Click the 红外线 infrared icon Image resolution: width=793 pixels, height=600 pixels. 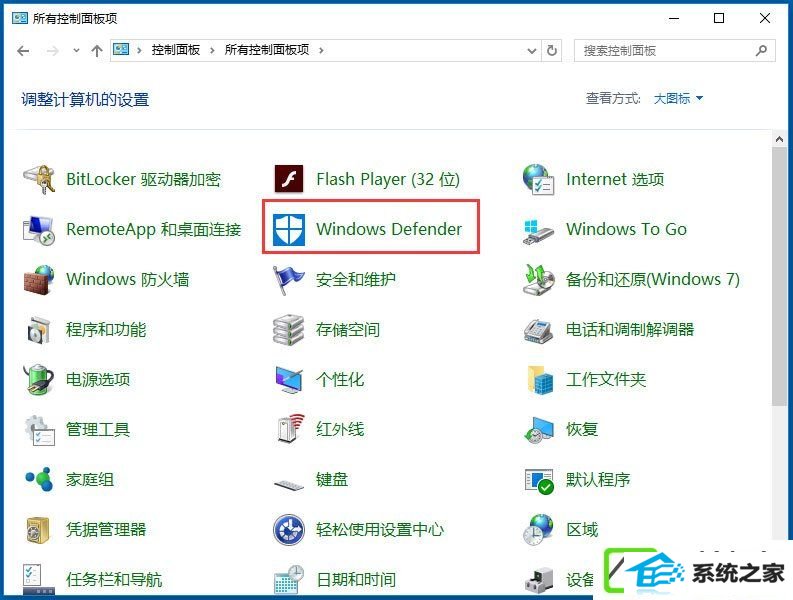[x=291, y=428]
